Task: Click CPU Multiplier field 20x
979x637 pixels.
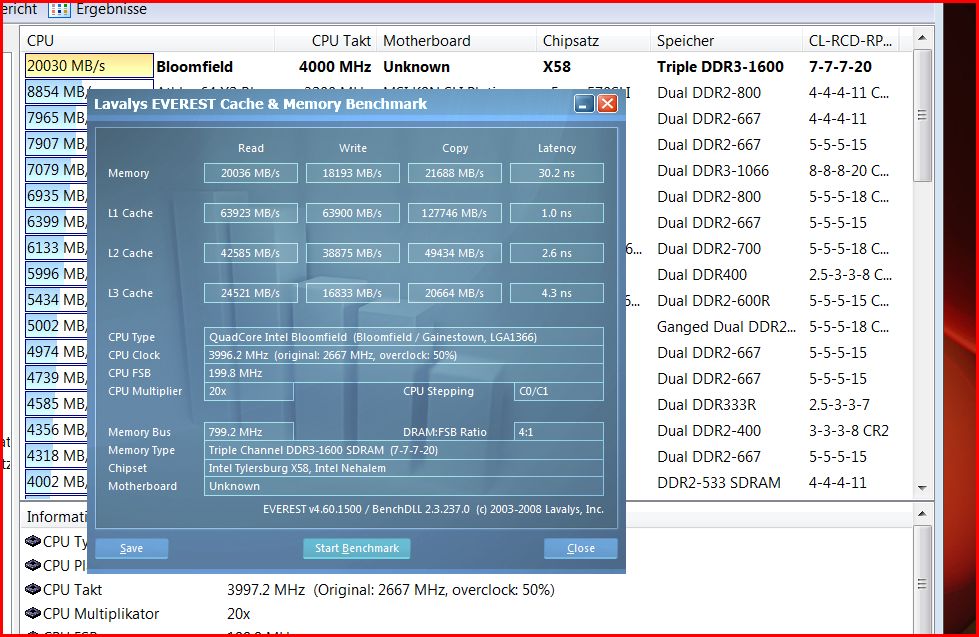Action: pyautogui.click(x=248, y=392)
